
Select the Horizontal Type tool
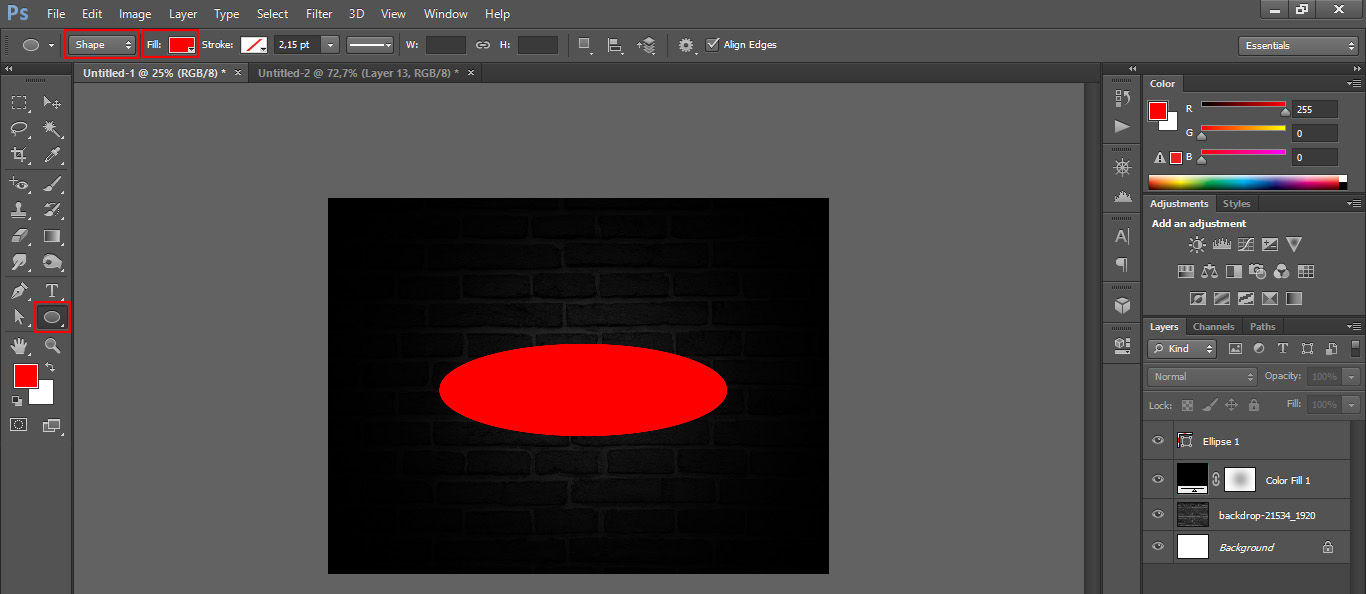pos(52,291)
